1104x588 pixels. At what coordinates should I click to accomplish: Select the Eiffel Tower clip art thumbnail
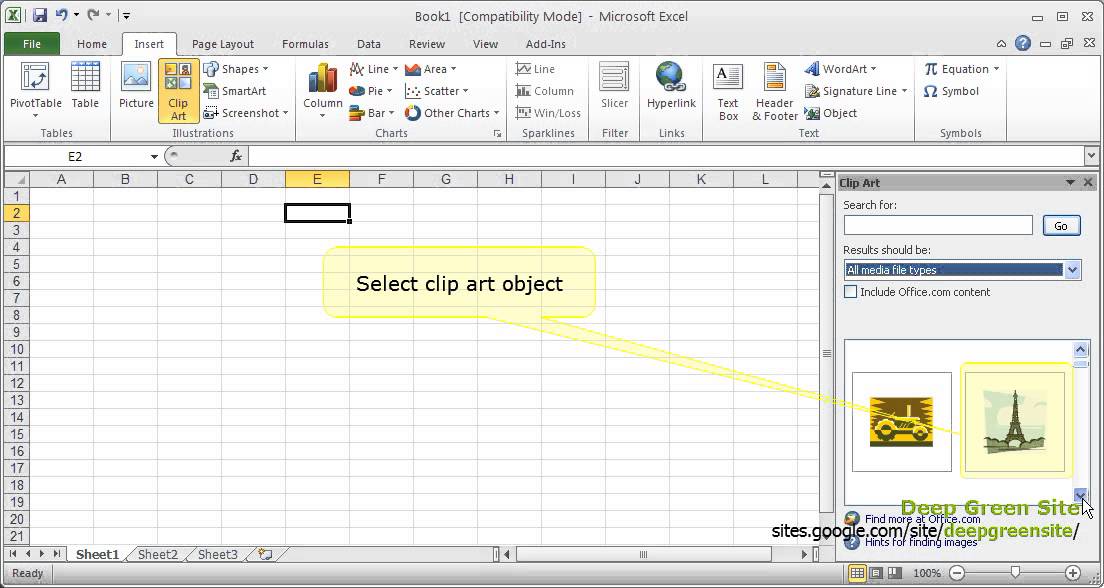(1016, 422)
